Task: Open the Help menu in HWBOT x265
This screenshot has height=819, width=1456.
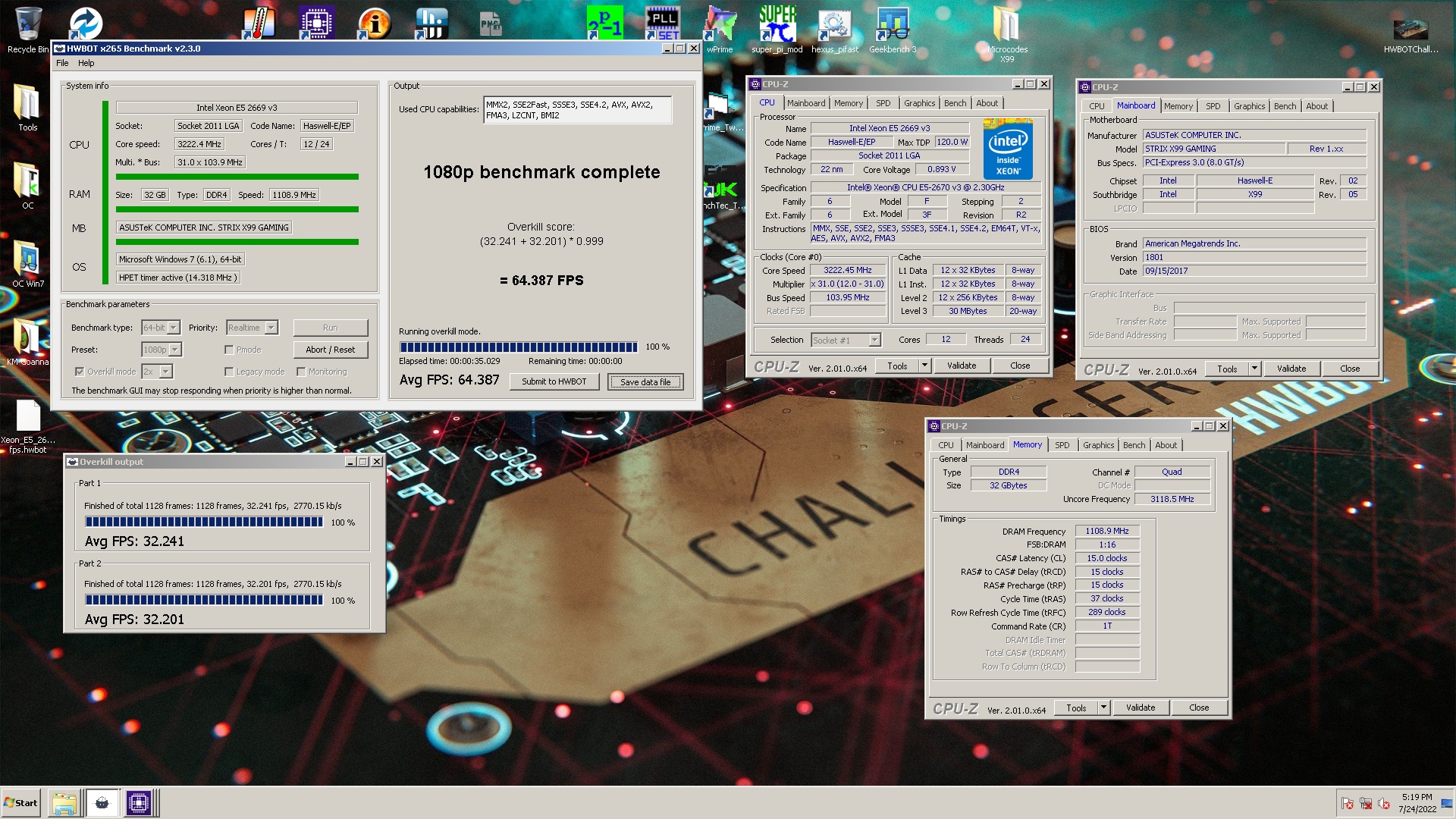Action: click(x=86, y=63)
